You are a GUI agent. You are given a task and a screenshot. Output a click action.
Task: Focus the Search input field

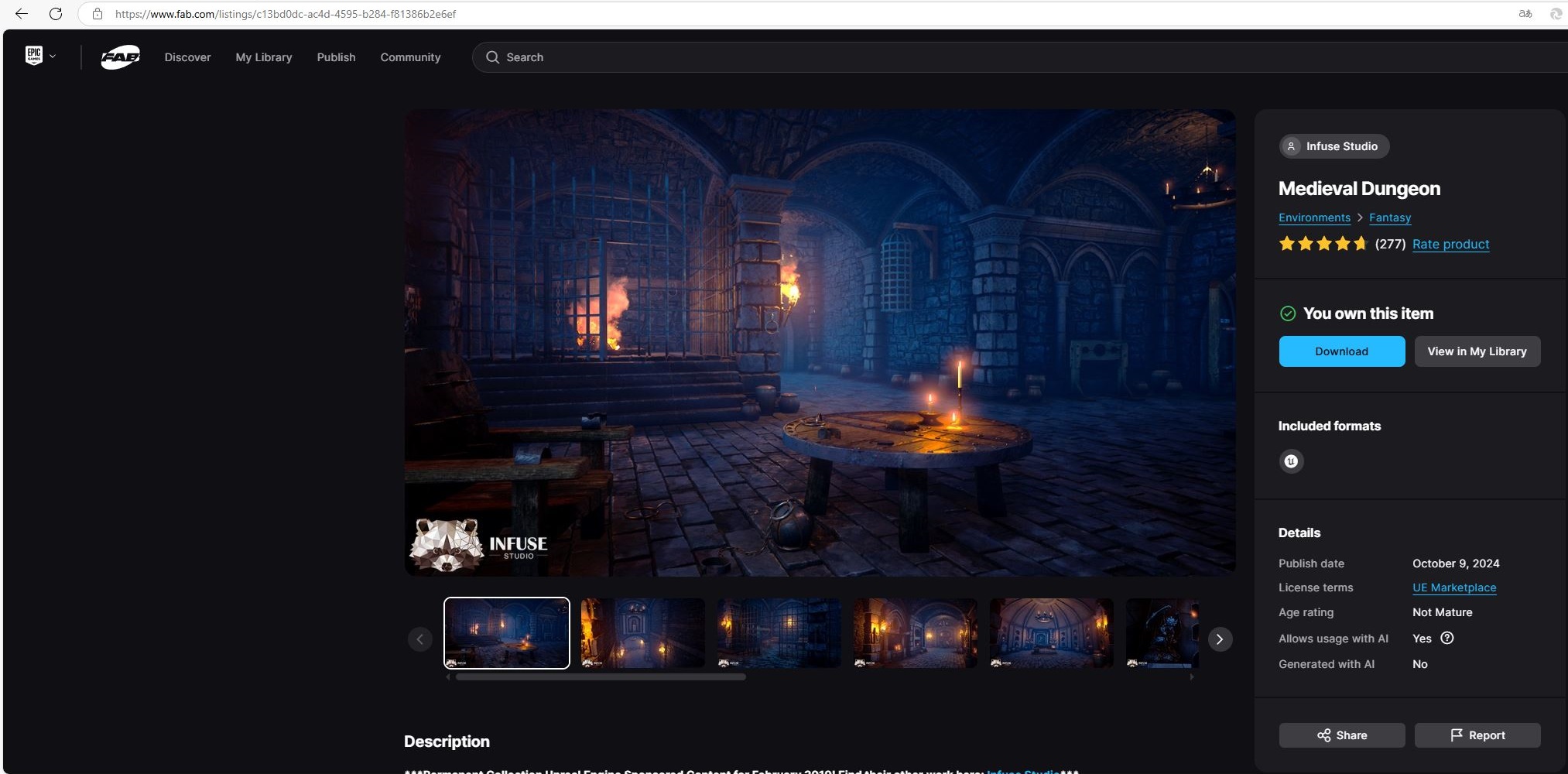tap(1022, 57)
